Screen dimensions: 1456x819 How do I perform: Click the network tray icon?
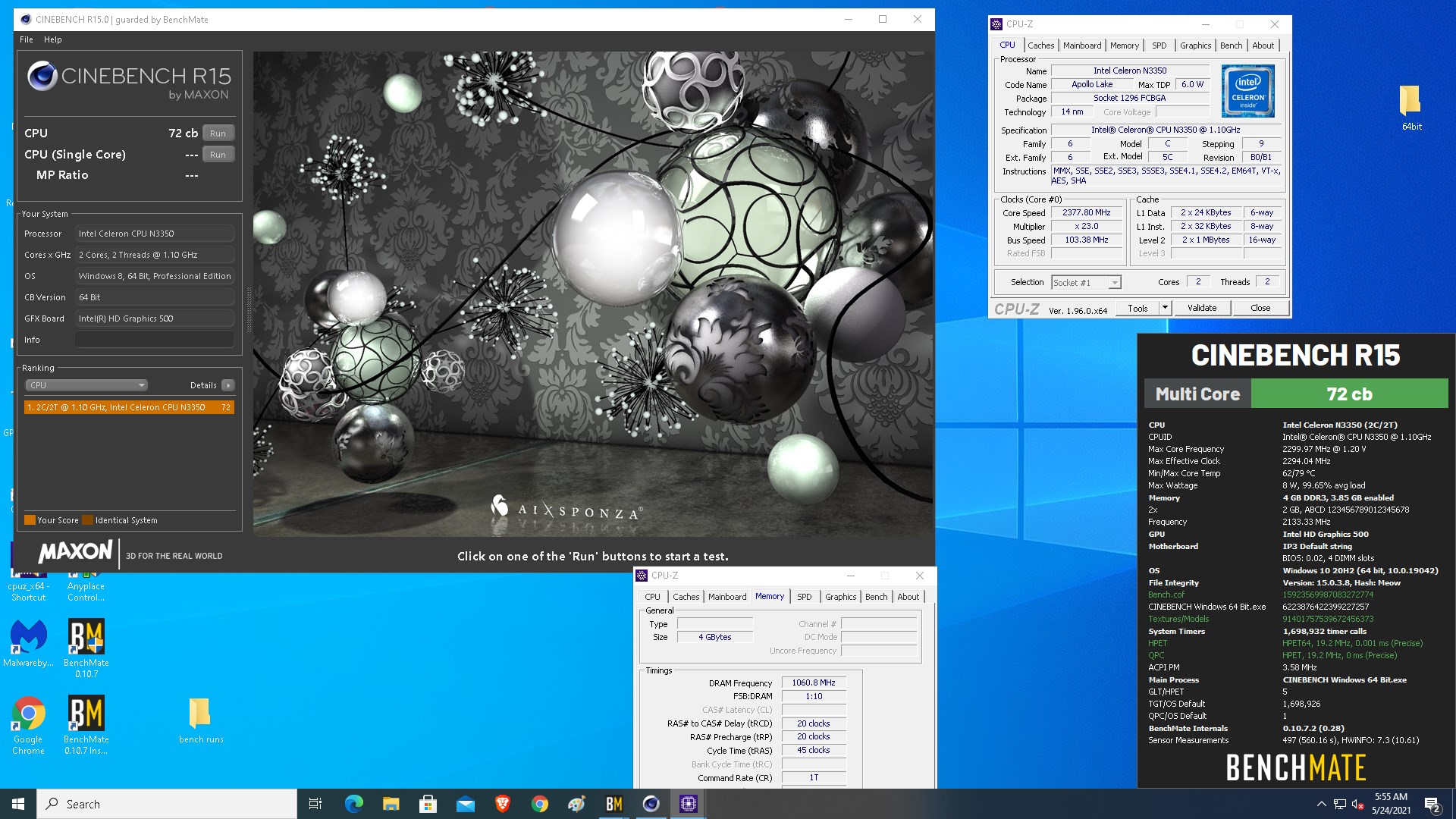[1340, 804]
